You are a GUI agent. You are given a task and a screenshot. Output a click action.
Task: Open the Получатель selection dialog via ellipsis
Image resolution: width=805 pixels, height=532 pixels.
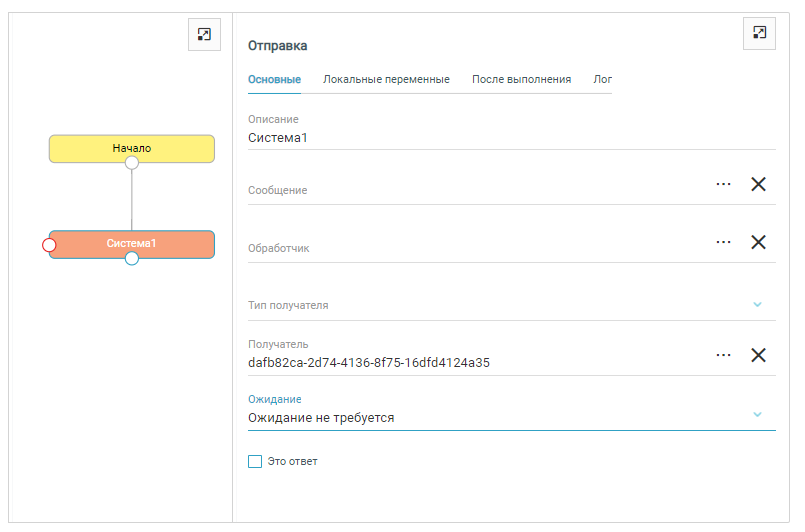tap(724, 355)
